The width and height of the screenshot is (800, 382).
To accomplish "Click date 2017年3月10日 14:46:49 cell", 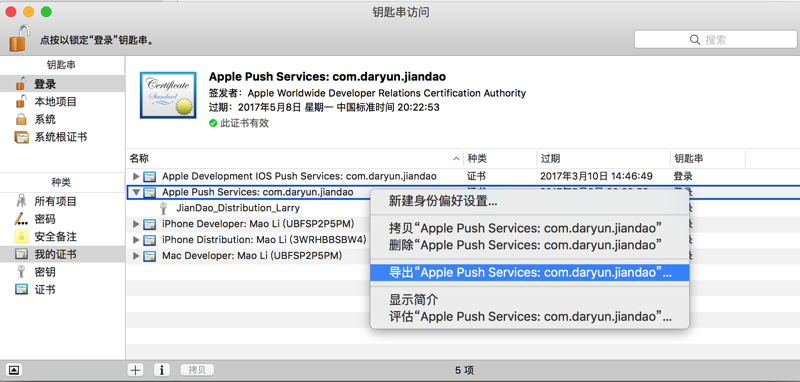I will [x=596, y=176].
